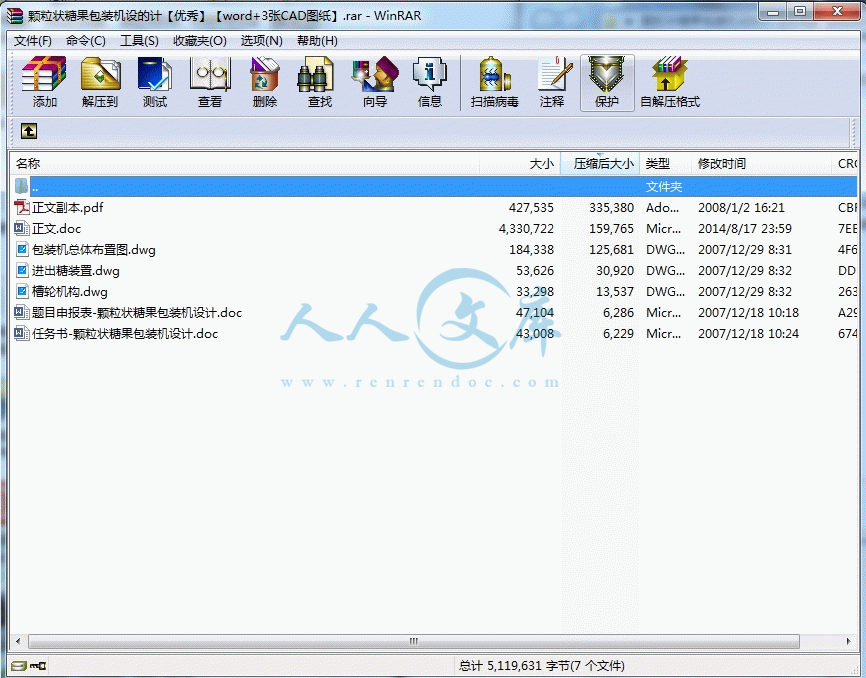Select file name 槽轮机构.dwg

(x=70, y=292)
